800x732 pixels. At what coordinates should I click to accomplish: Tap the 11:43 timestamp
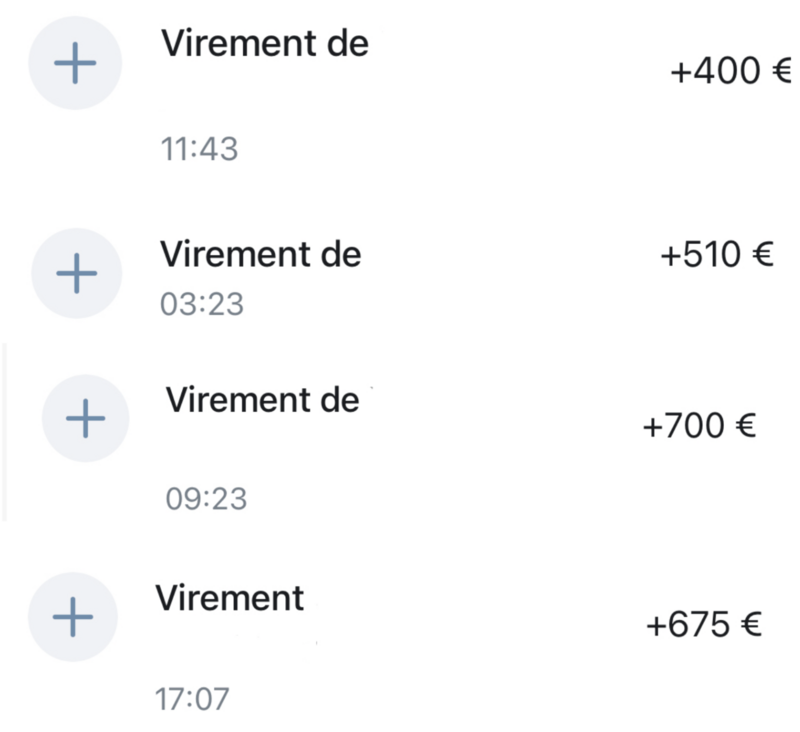click(199, 149)
